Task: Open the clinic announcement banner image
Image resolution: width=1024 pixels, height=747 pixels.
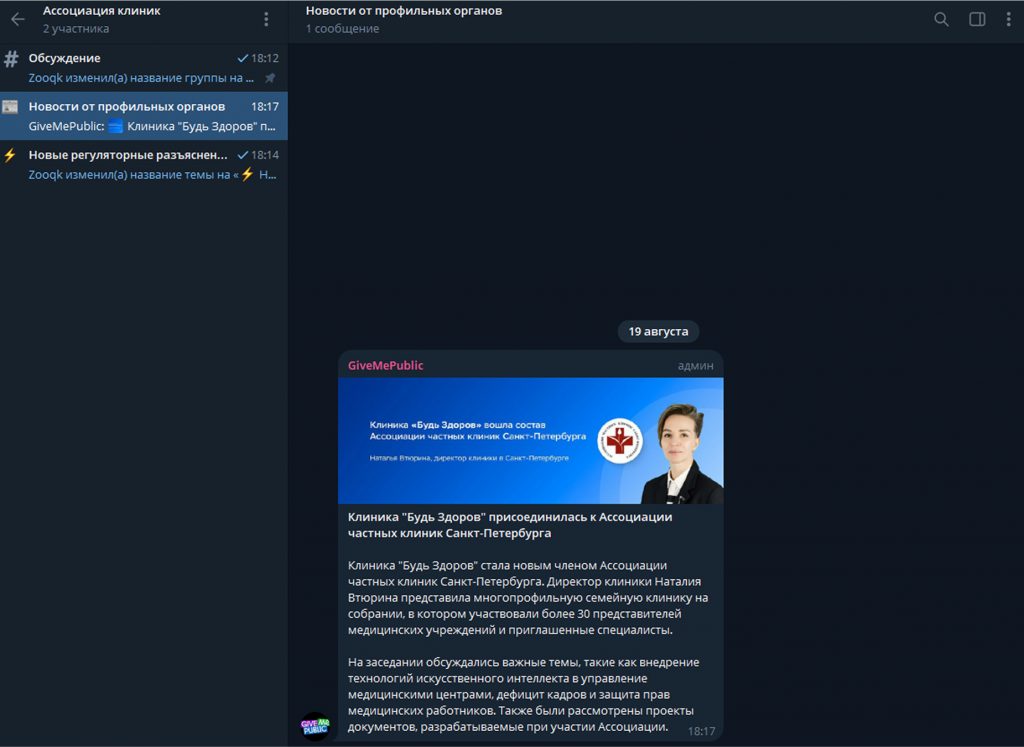Action: (x=530, y=440)
